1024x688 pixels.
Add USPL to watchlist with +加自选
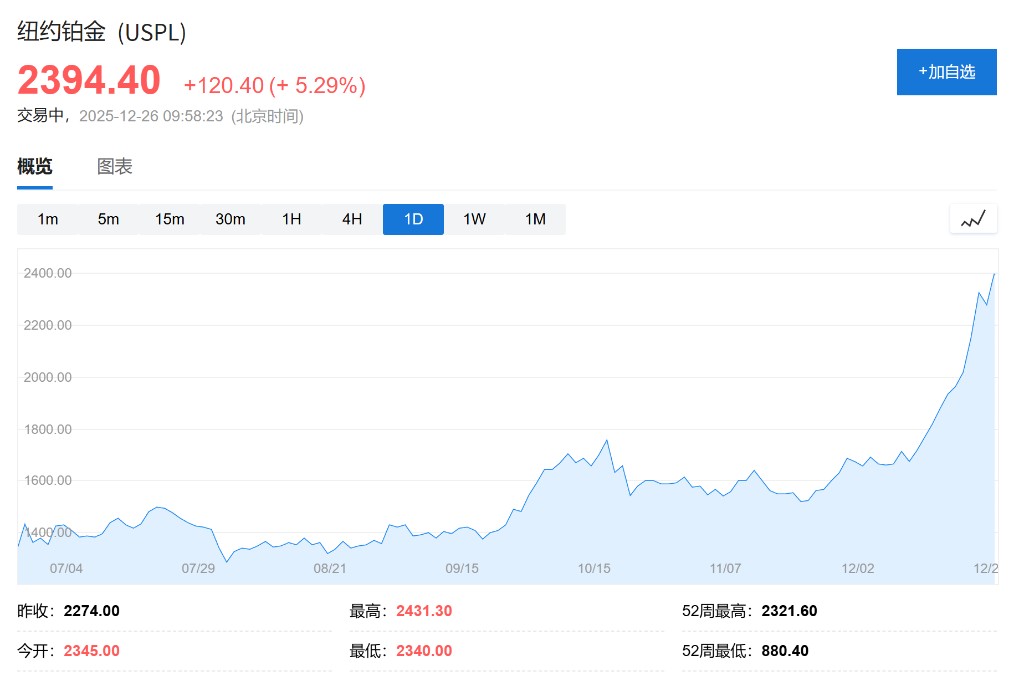[946, 72]
